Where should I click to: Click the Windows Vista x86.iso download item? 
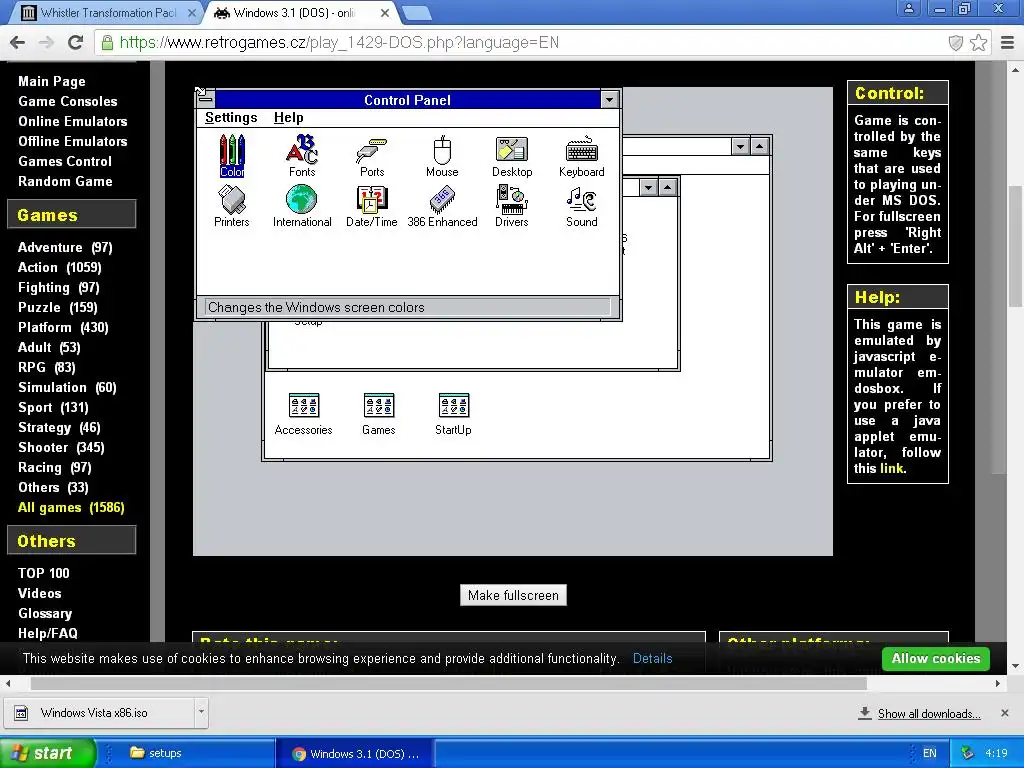98,712
